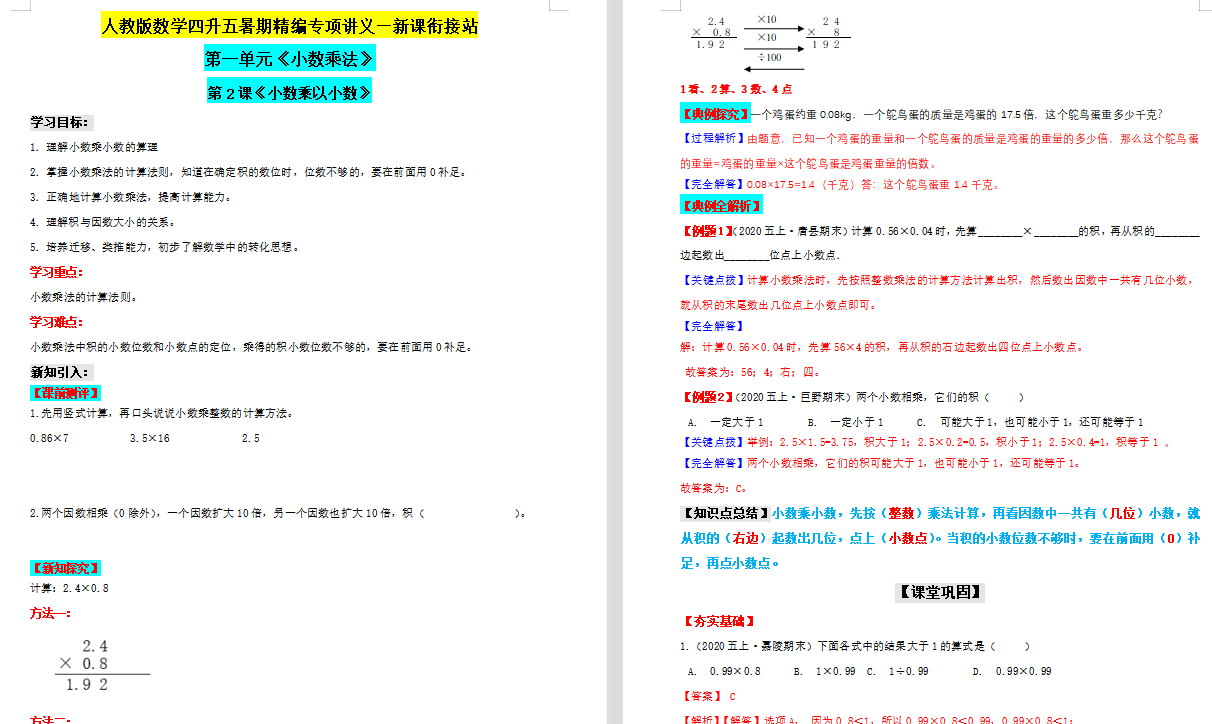Select objective line '1. 理解小数乘小数的算理'
The height and width of the screenshot is (724, 1212).
pos(94,147)
